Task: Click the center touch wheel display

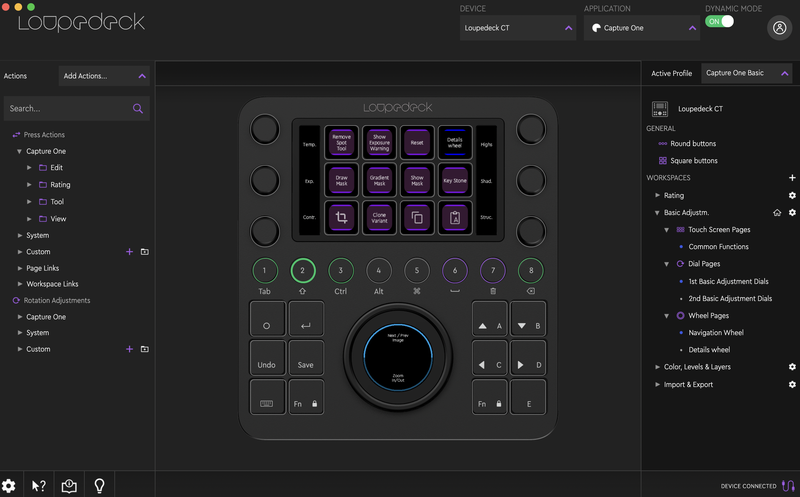Action: point(398,357)
